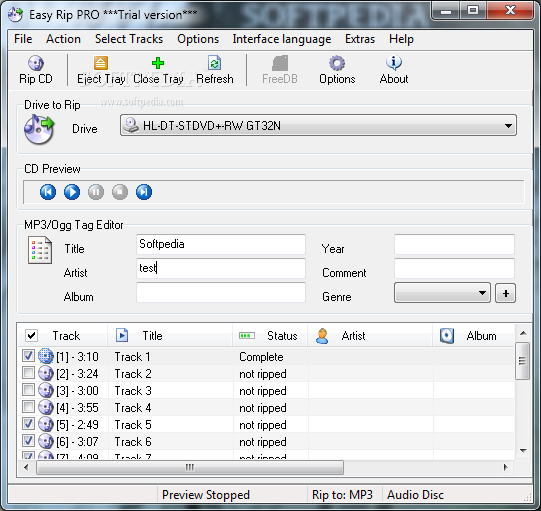Image resolution: width=541 pixels, height=511 pixels.
Task: Open the Options menu
Action: [x=198, y=39]
